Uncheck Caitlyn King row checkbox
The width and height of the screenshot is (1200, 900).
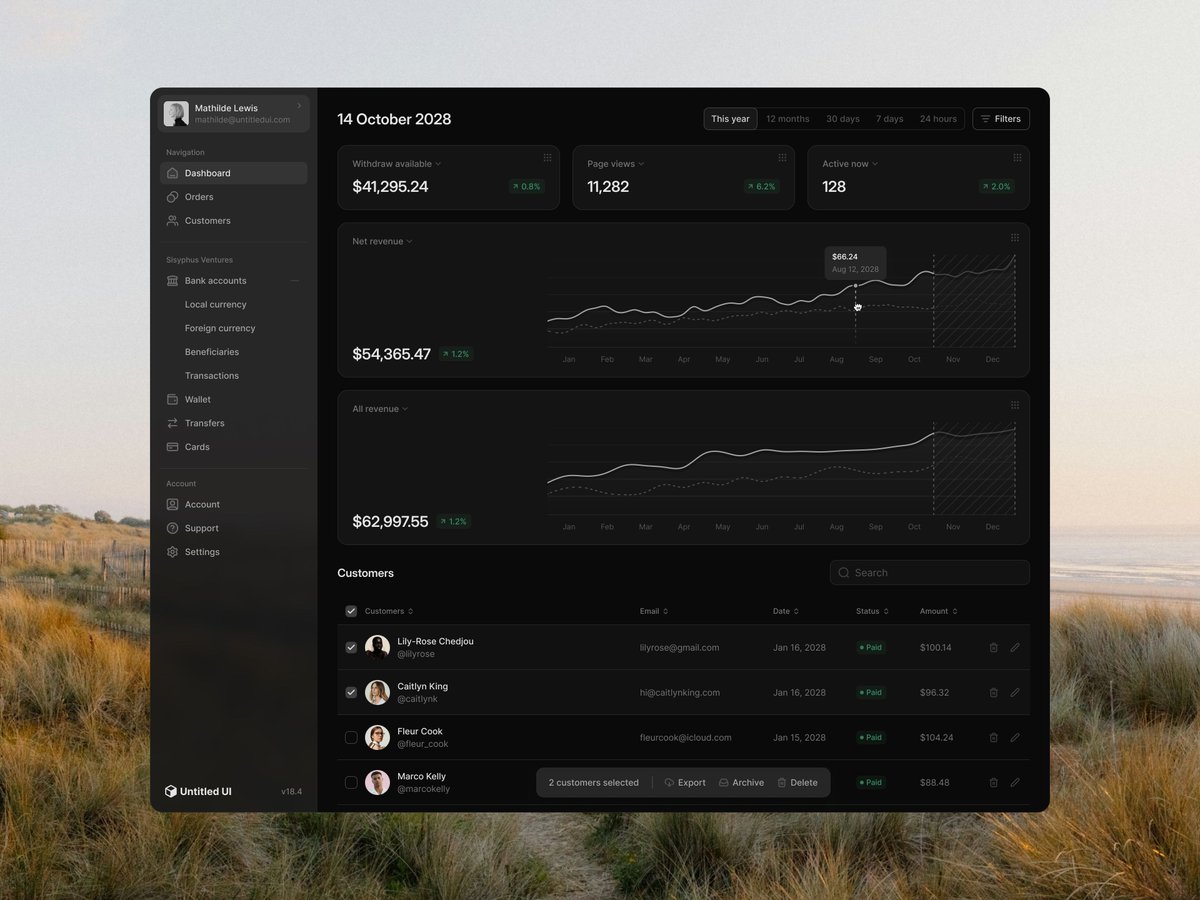351,692
